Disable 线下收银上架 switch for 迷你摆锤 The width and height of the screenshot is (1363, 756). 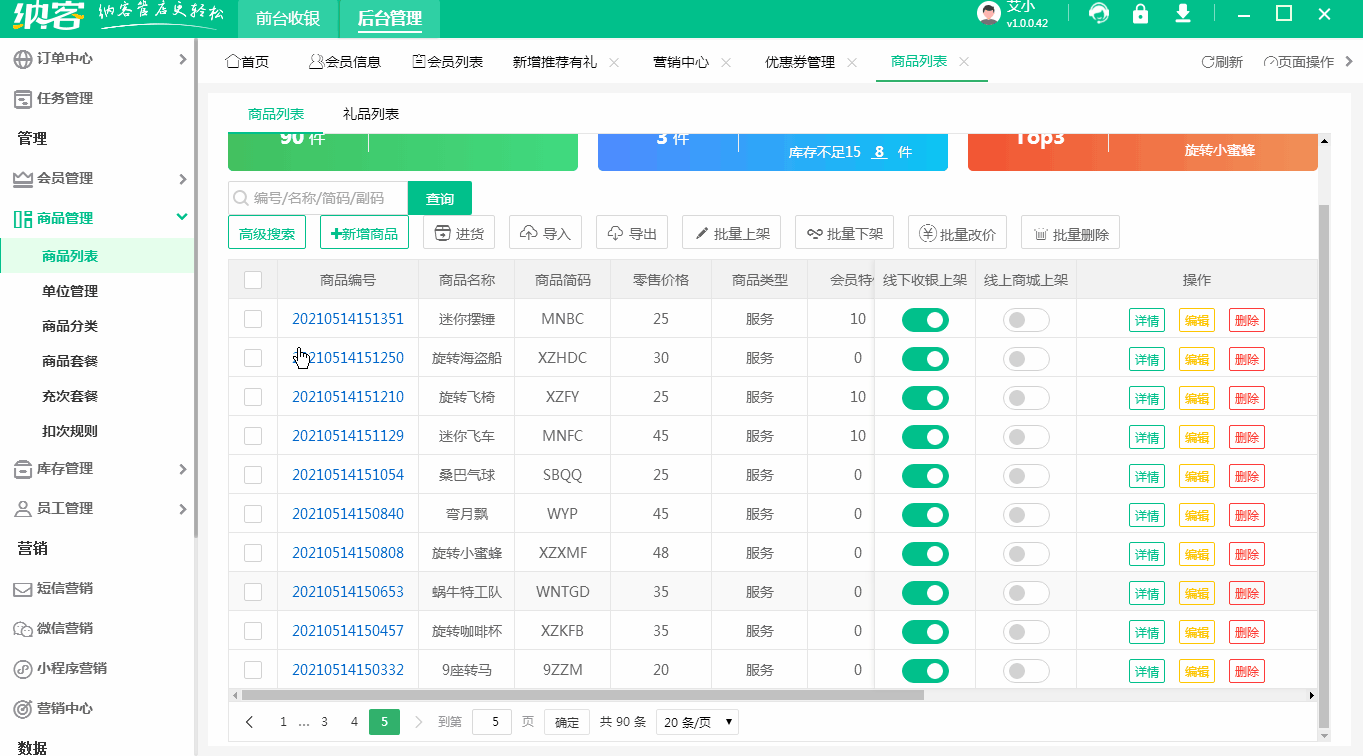[x=925, y=319]
